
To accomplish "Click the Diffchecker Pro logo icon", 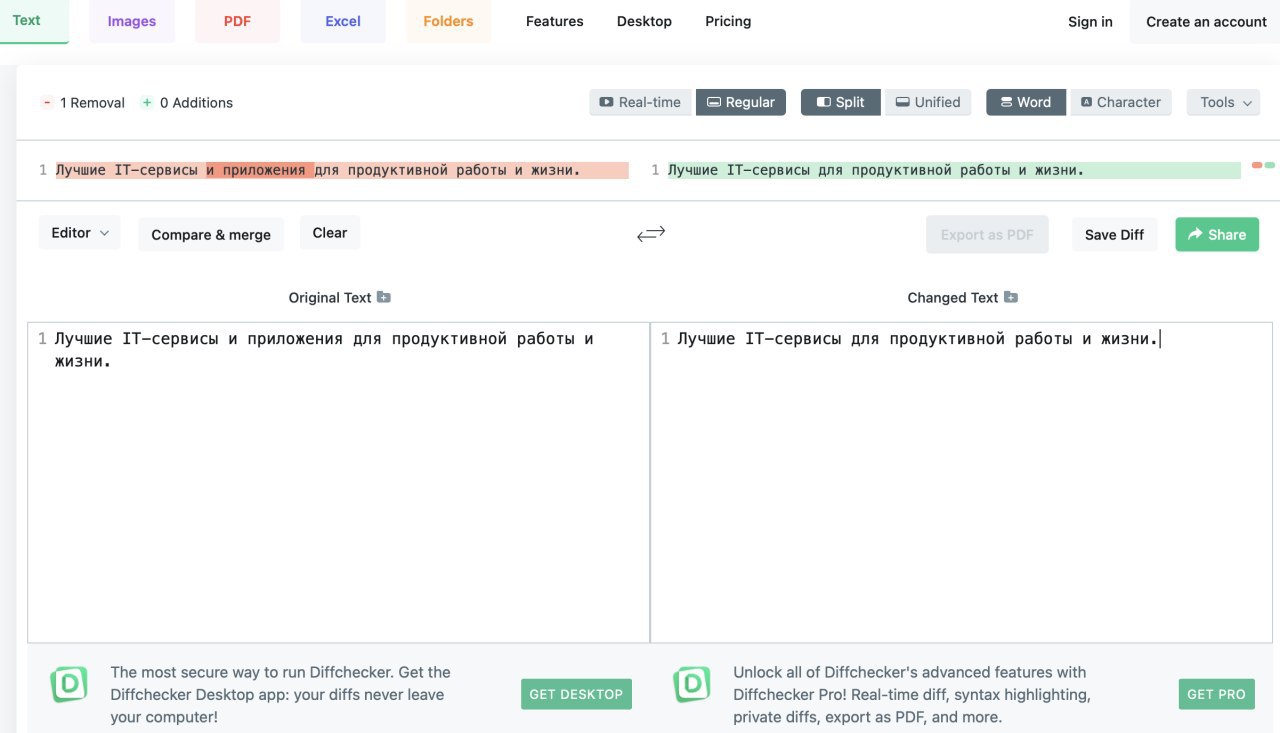I will [691, 685].
